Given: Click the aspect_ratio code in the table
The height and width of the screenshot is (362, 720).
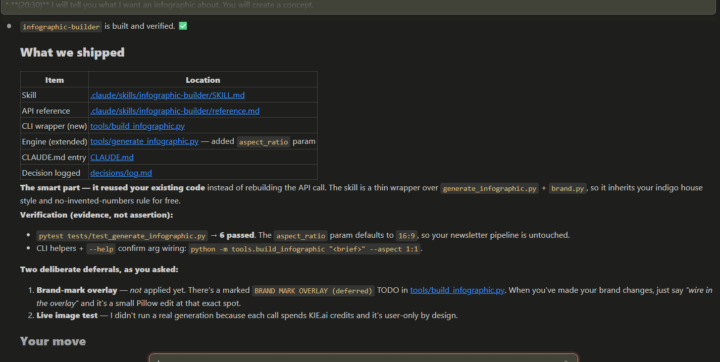Looking at the screenshot, I should click(x=264, y=142).
